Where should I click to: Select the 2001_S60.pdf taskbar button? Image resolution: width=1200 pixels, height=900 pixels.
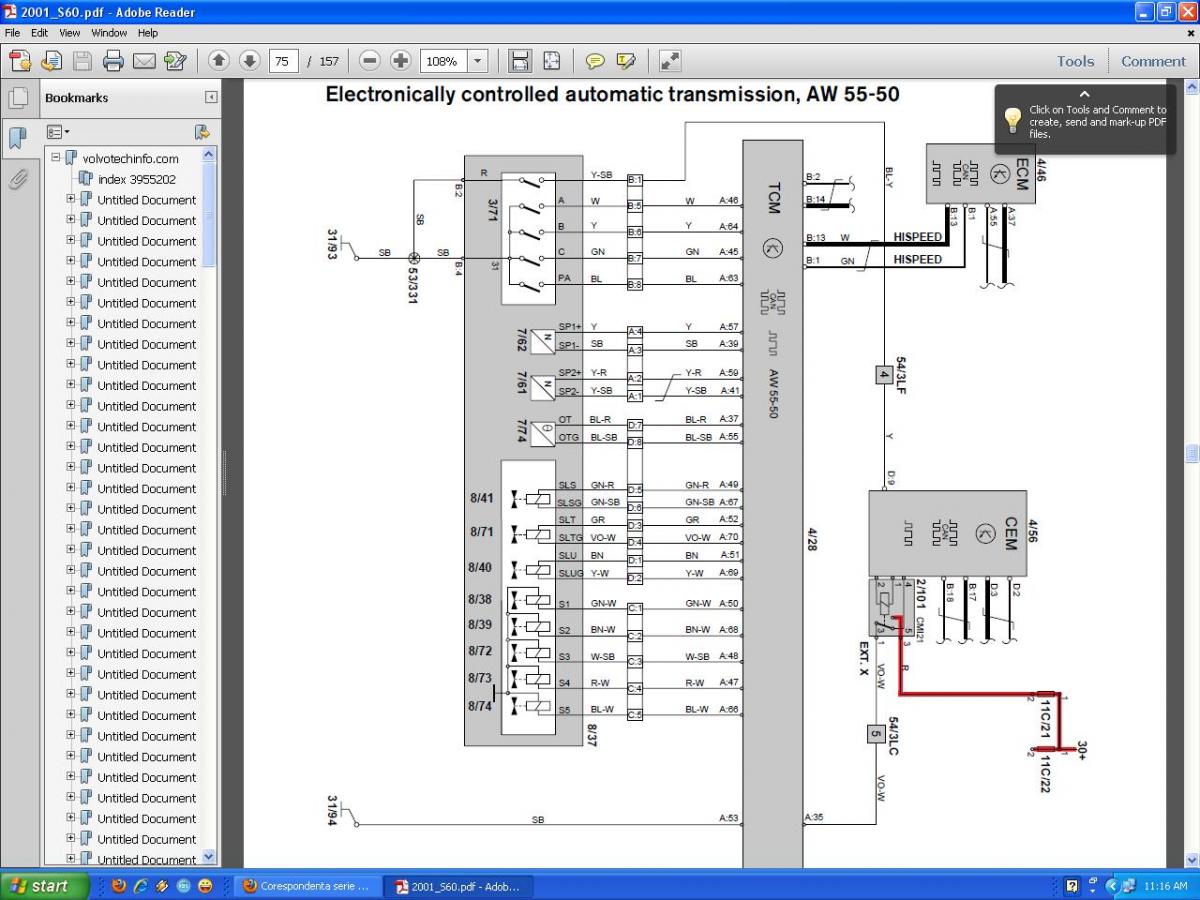[460, 886]
